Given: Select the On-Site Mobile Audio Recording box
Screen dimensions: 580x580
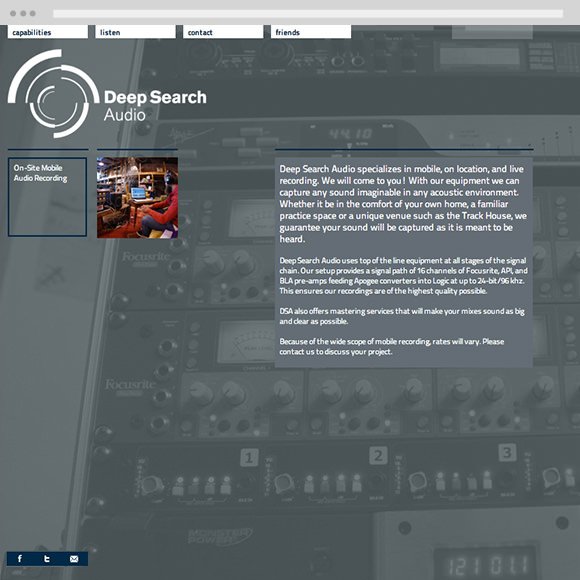Looking at the screenshot, I should [x=47, y=197].
